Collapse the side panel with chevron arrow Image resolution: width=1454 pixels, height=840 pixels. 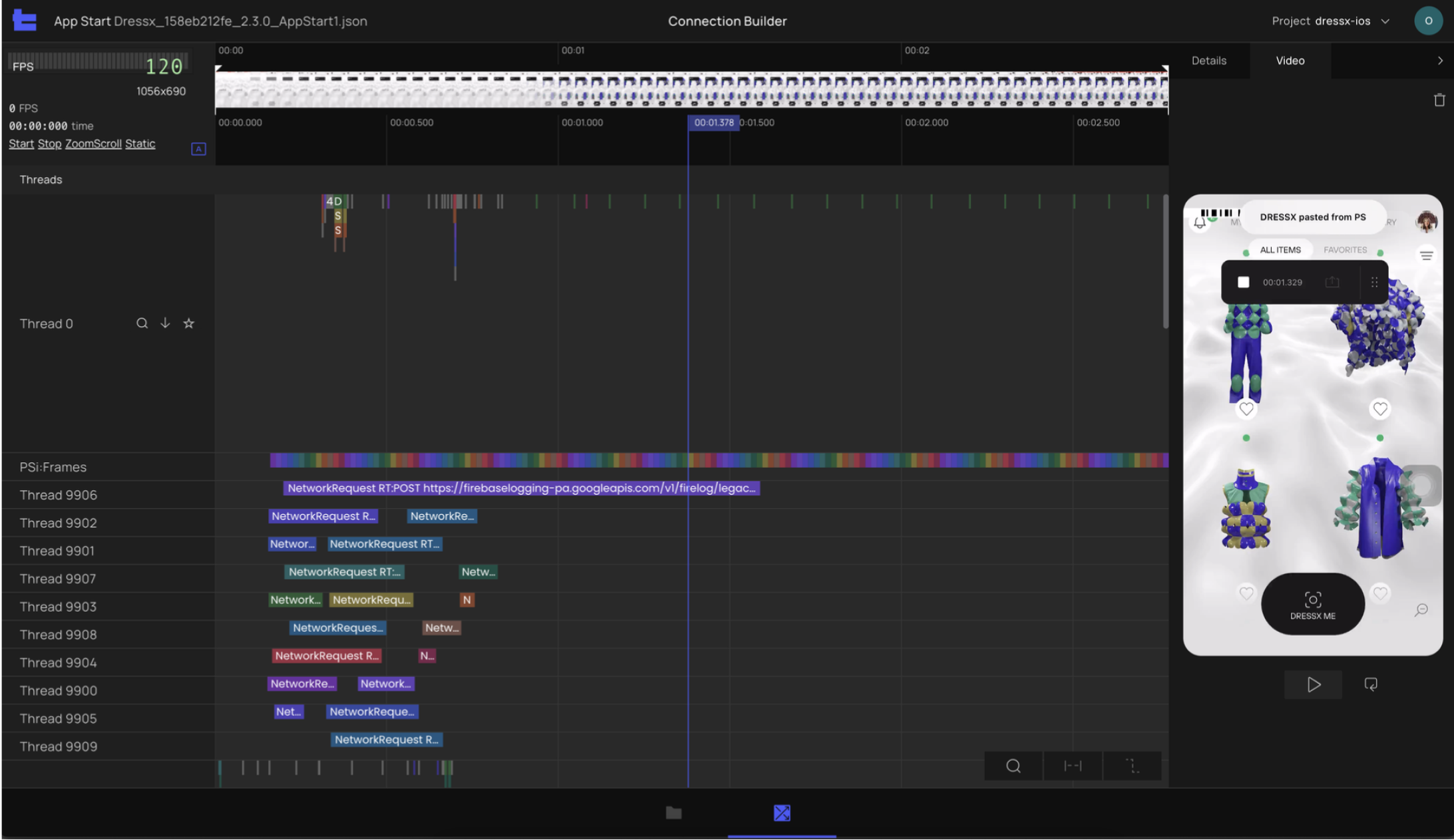point(1440,61)
